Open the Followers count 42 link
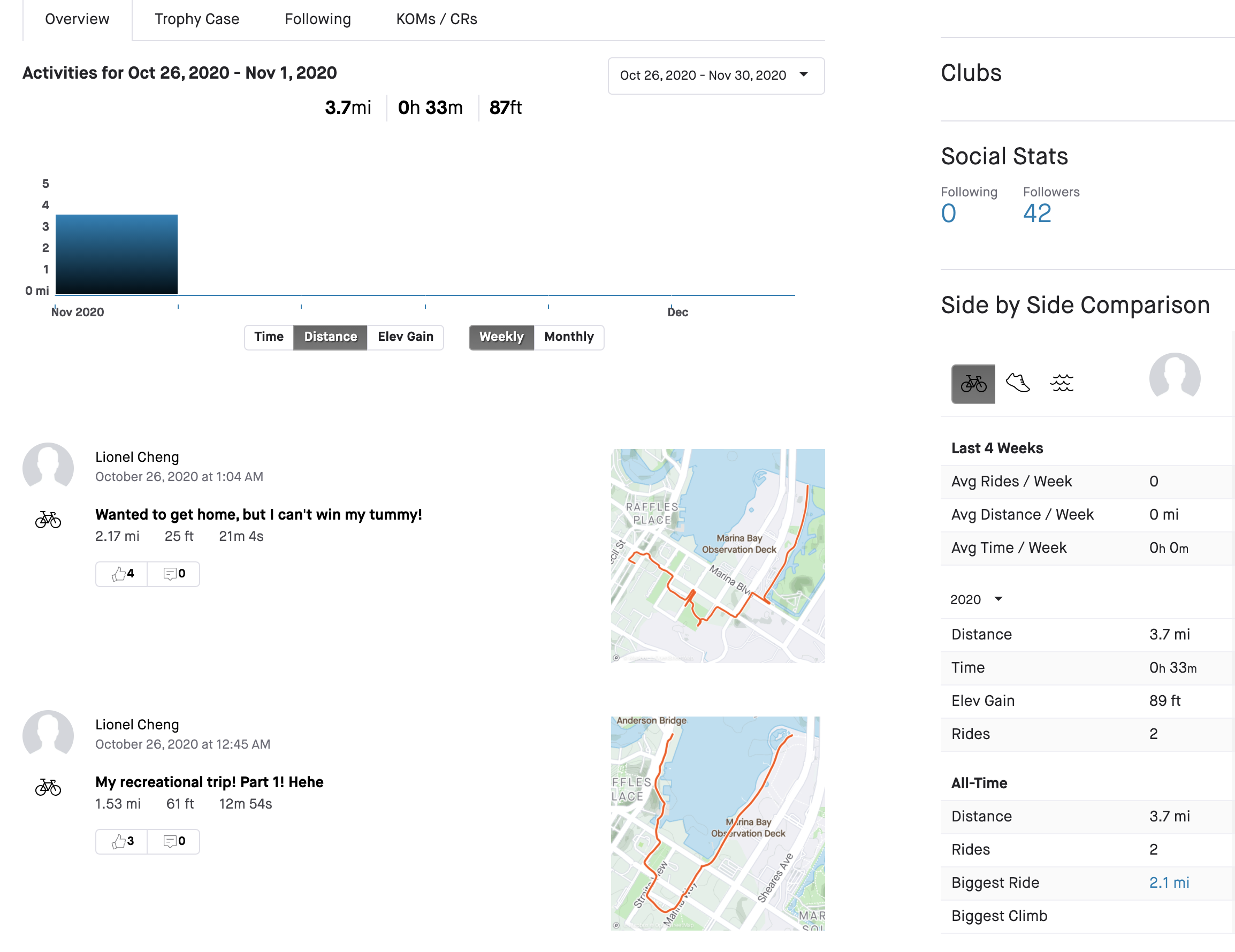This screenshot has height=952, width=1235. [x=1036, y=214]
